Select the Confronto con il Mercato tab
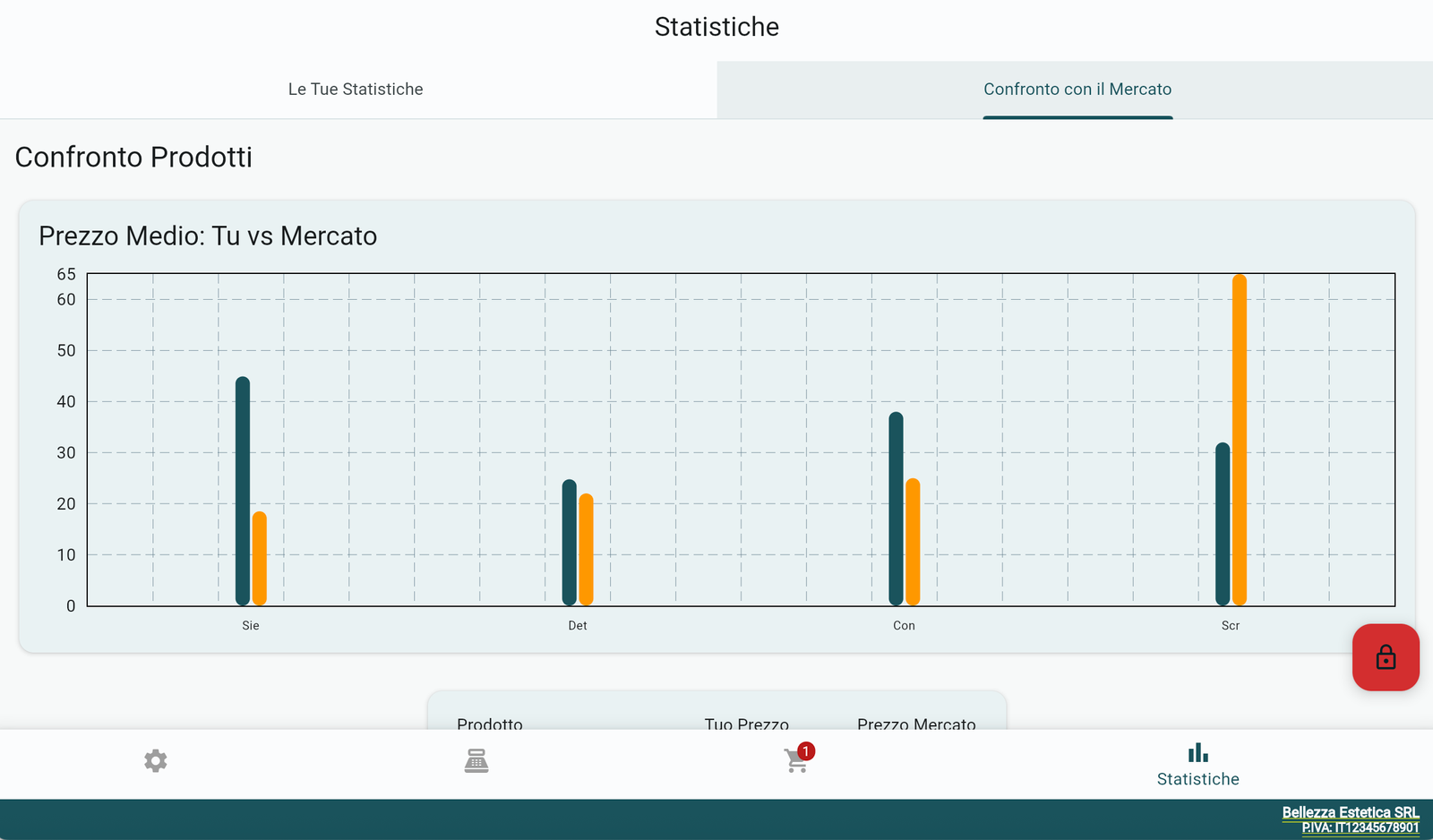Image resolution: width=1433 pixels, height=840 pixels. point(1077,90)
